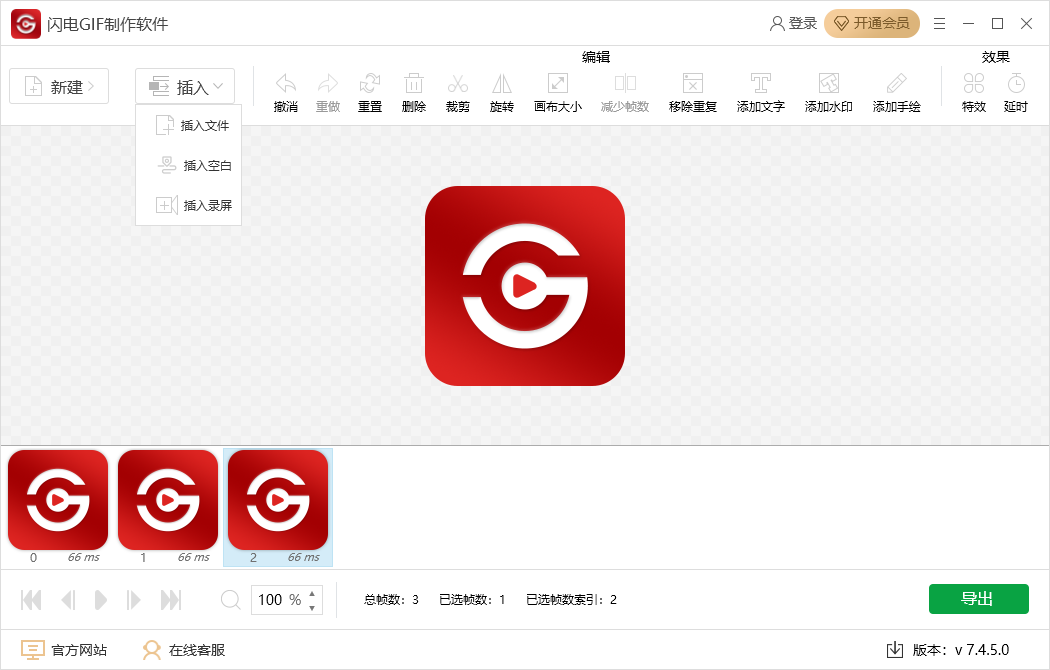
Task: Click the large logo in the canvas preview
Action: (x=525, y=286)
